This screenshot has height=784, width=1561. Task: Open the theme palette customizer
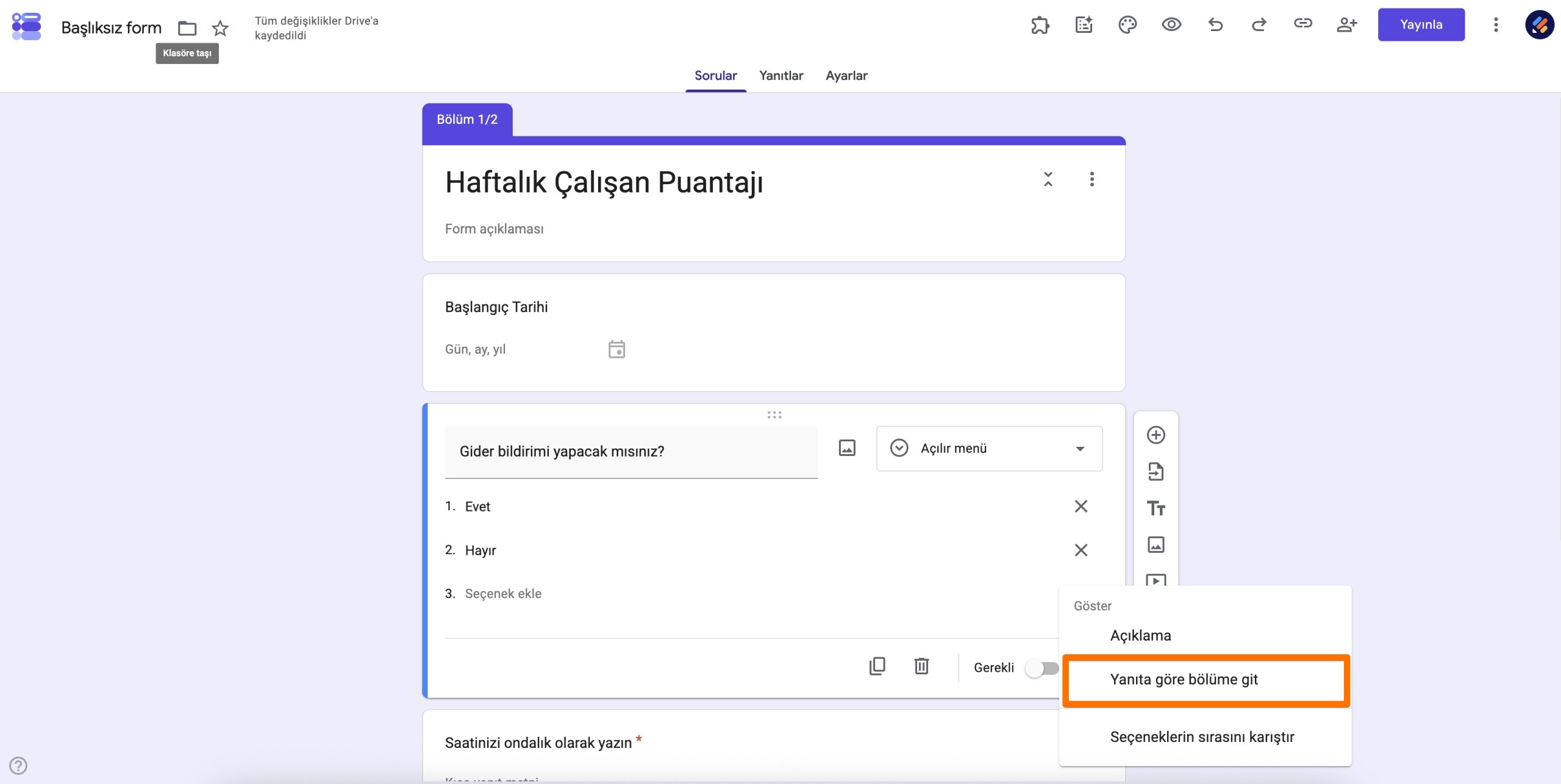point(1128,25)
